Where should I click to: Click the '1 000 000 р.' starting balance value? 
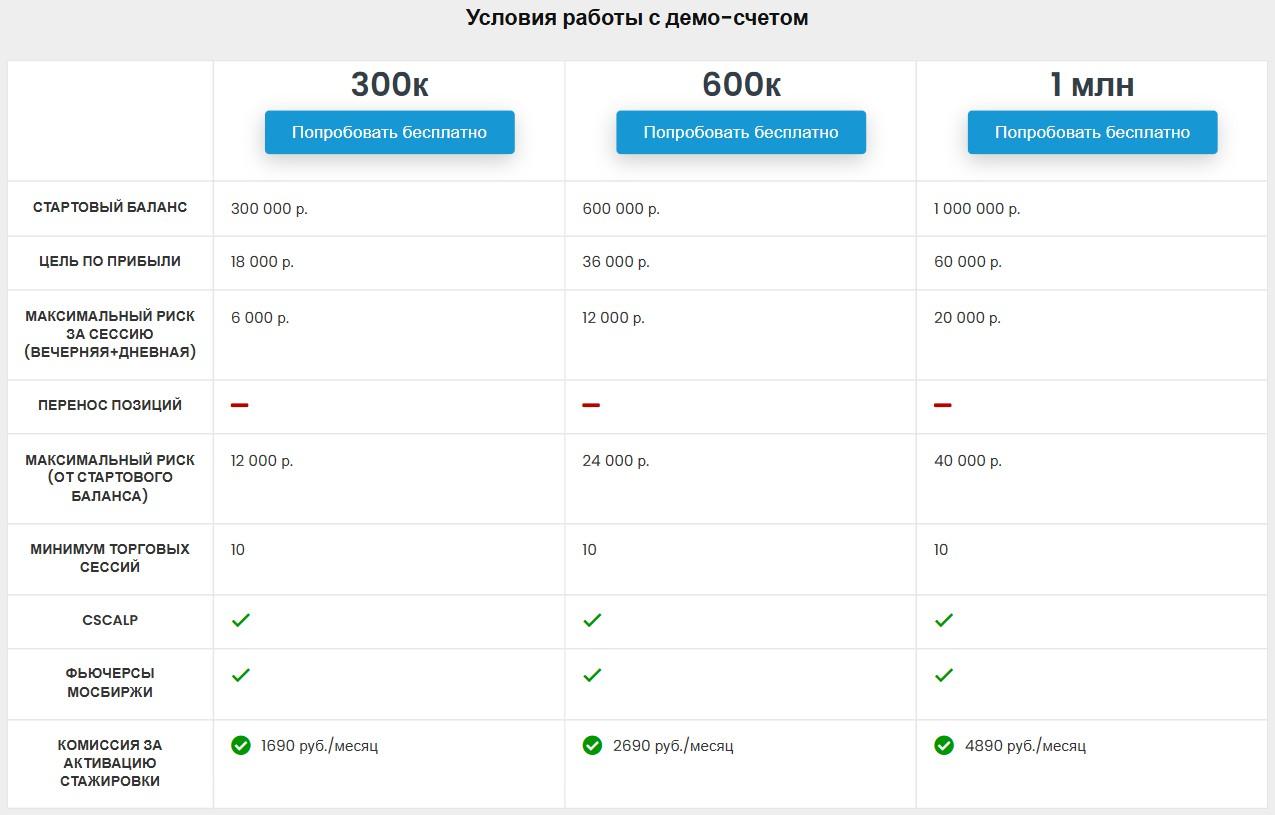coord(977,209)
